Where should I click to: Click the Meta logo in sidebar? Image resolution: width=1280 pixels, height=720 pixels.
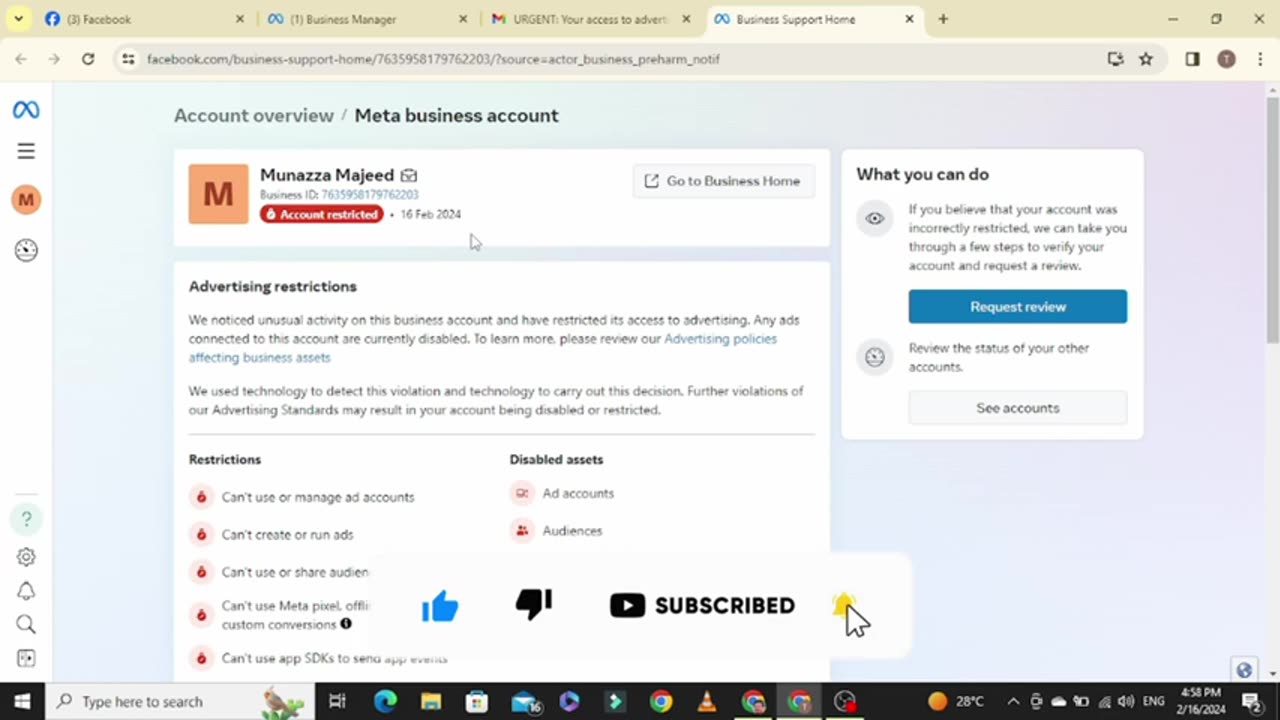26,111
